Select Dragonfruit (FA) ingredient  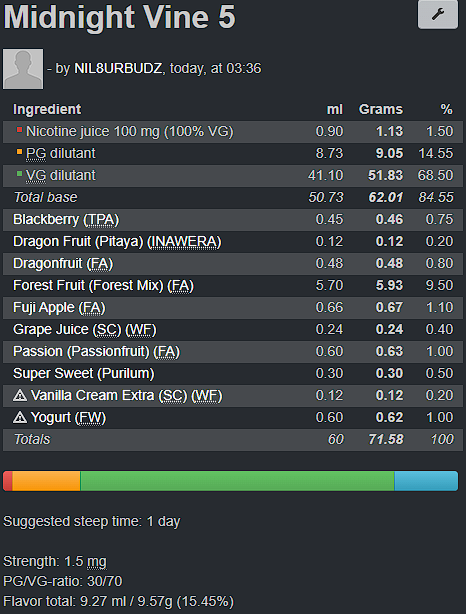pyautogui.click(x=63, y=264)
